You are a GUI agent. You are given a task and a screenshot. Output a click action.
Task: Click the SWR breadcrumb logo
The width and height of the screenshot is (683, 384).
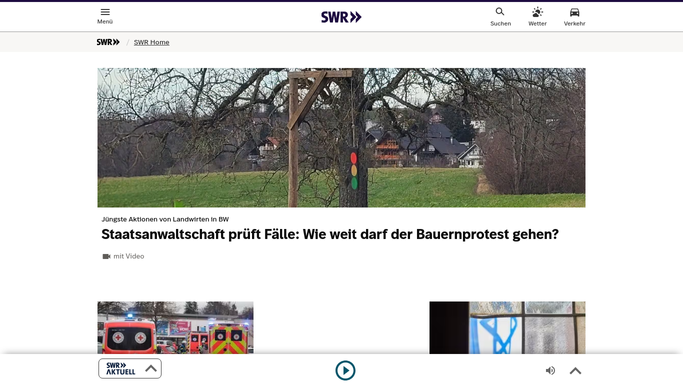[108, 42]
